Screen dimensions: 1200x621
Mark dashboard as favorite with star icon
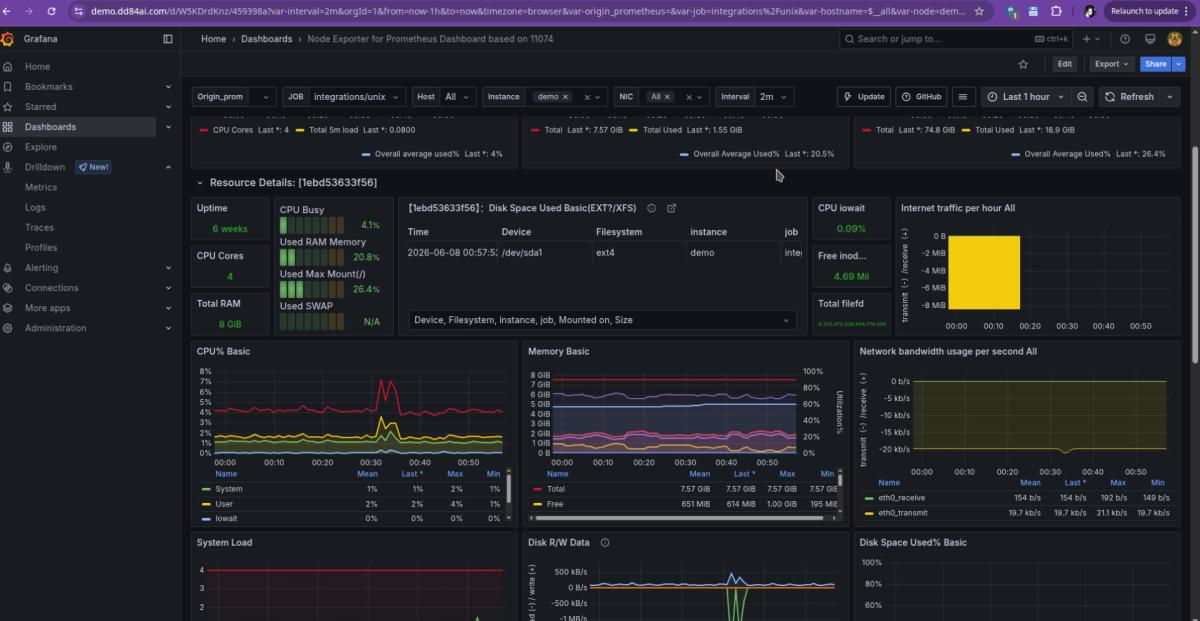pyautogui.click(x=1023, y=64)
